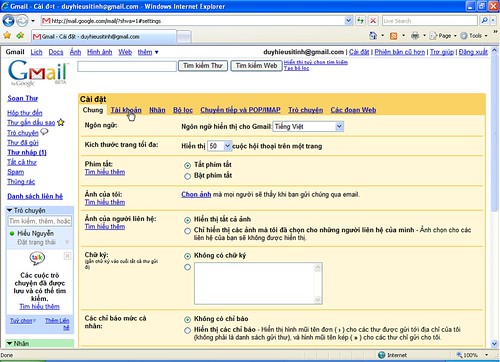
Task: Click the Favorites Center star icon
Action: [7, 35]
